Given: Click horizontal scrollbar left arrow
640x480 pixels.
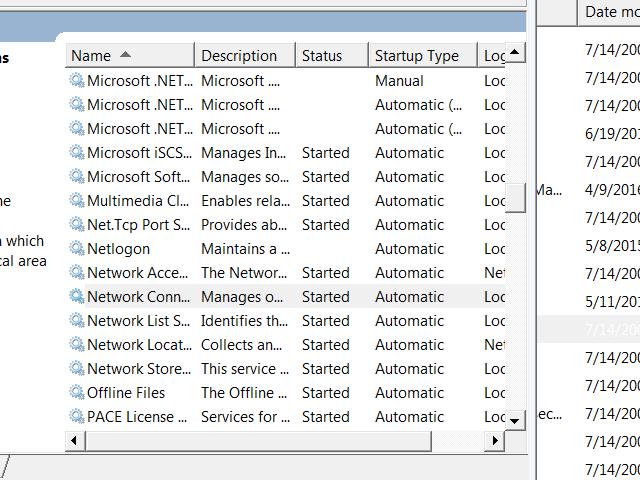Looking at the screenshot, I should [x=74, y=441].
